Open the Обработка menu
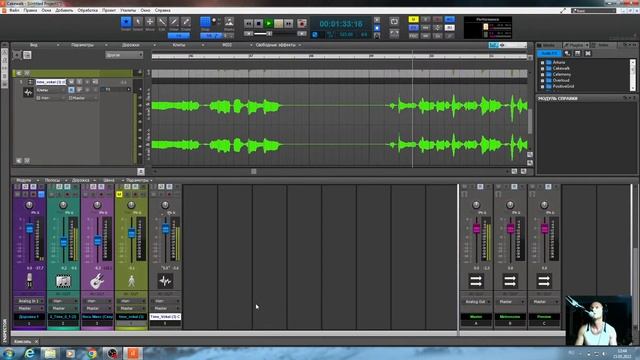Viewport: 640px width, 360px height. pos(88,10)
